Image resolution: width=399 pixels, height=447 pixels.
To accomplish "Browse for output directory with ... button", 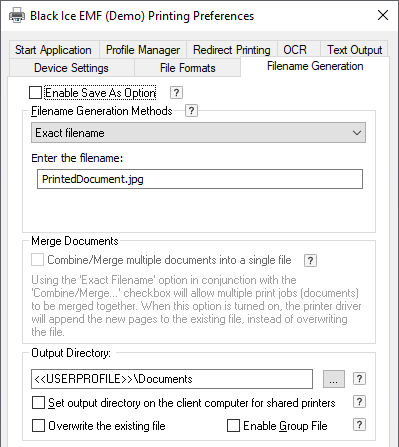I will click(x=334, y=379).
